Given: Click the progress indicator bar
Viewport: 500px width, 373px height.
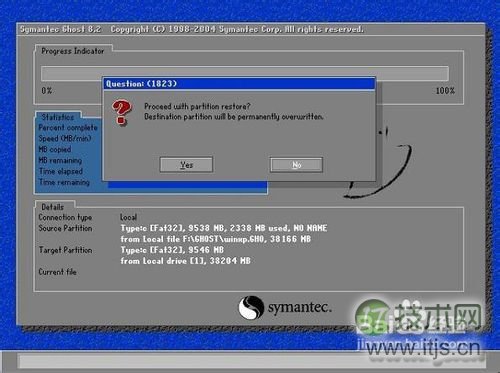Looking at the screenshot, I should pos(245,73).
